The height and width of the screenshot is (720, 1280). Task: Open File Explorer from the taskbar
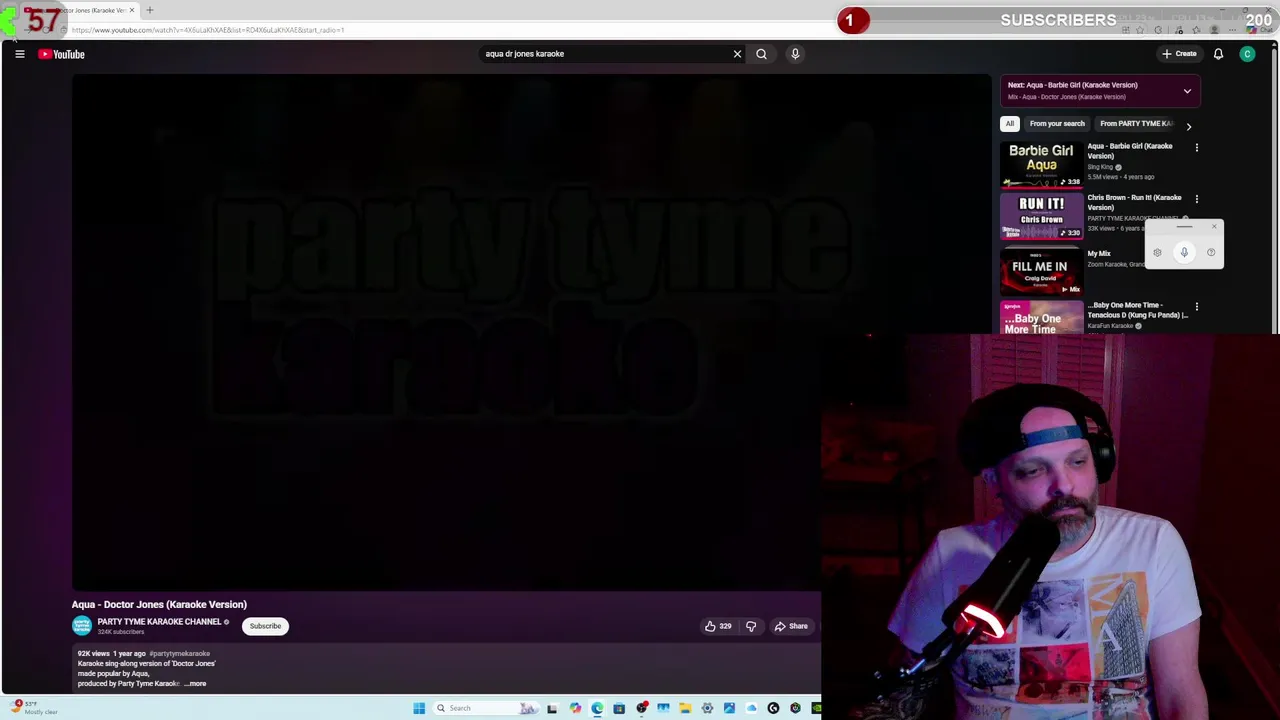point(685,708)
